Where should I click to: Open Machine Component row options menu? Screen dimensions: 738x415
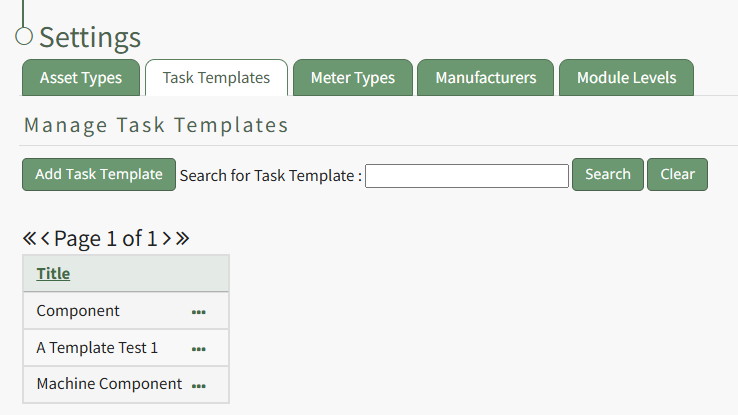pyautogui.click(x=198, y=385)
